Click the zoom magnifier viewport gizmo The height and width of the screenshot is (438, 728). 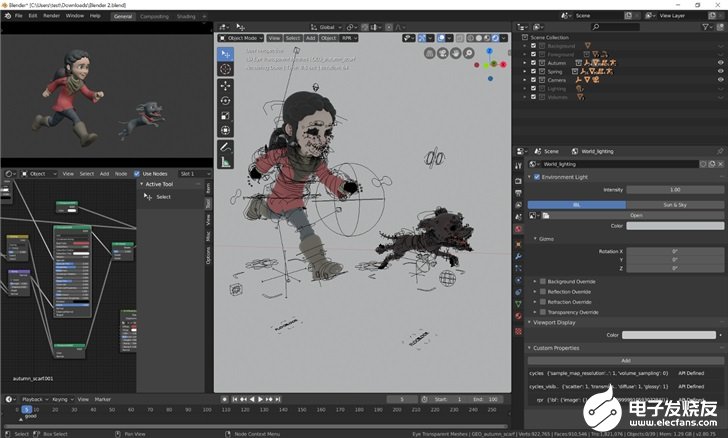pyautogui.click(x=468, y=53)
